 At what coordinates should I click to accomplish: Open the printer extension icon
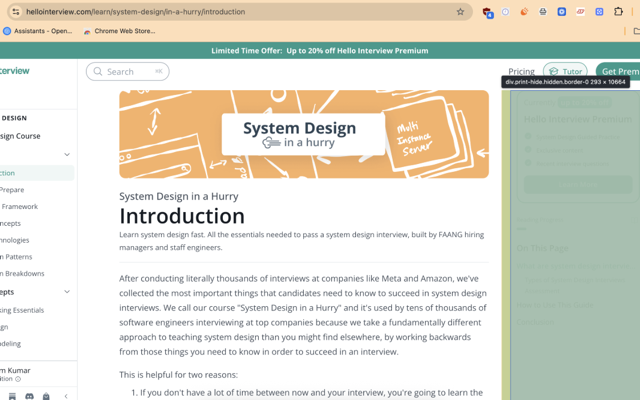[x=543, y=12]
